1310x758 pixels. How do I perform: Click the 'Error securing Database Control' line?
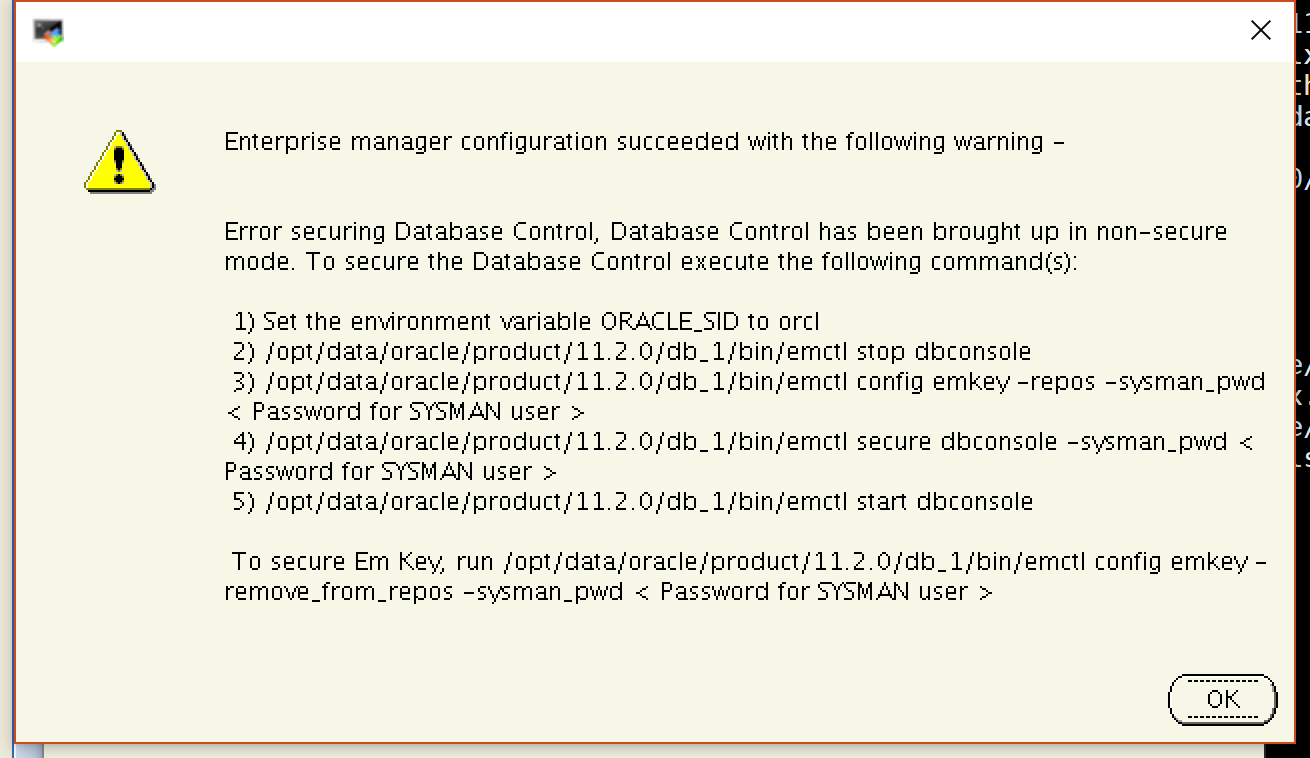click(725, 232)
